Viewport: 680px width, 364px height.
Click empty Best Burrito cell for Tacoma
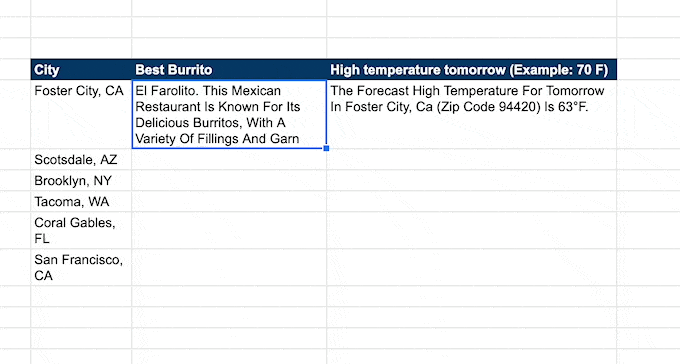pos(229,201)
